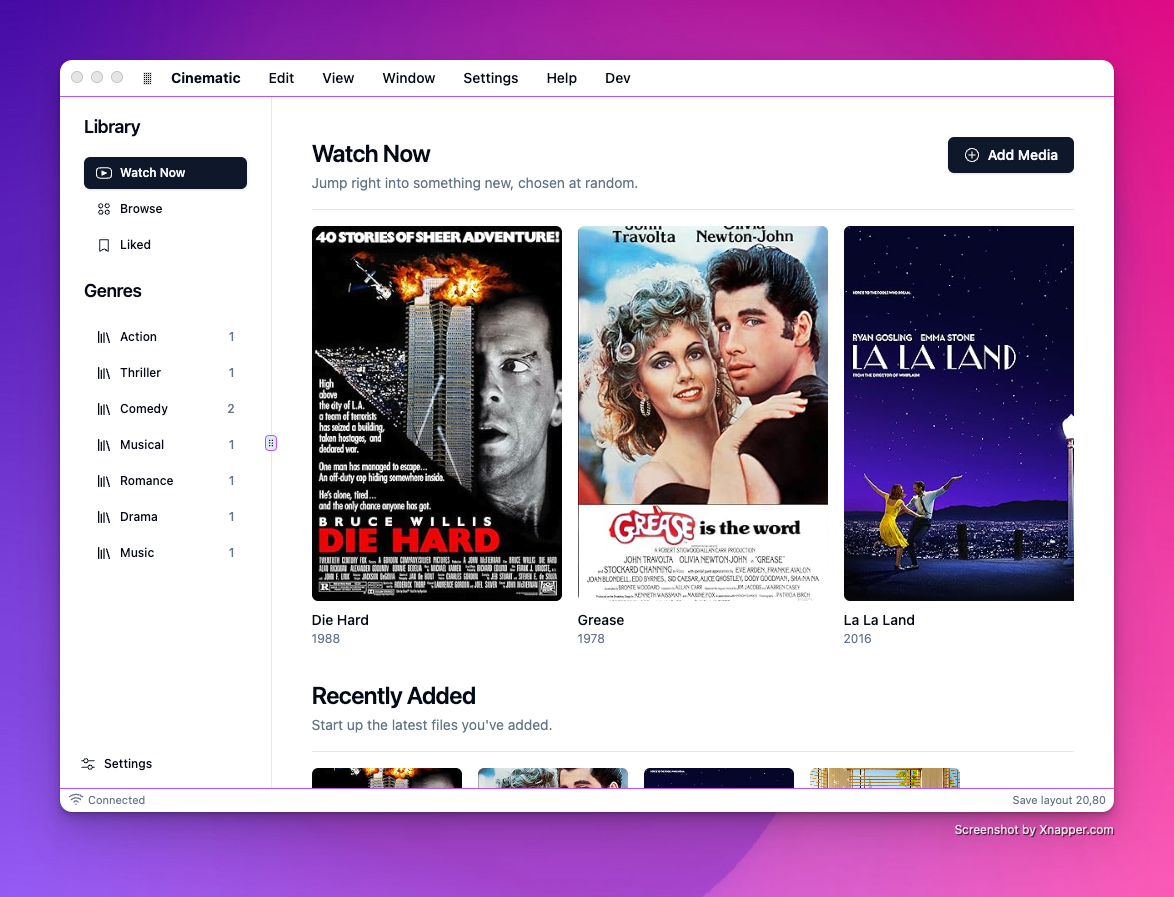Open the Cinematic menu
The image size is (1174, 897).
[x=206, y=78]
